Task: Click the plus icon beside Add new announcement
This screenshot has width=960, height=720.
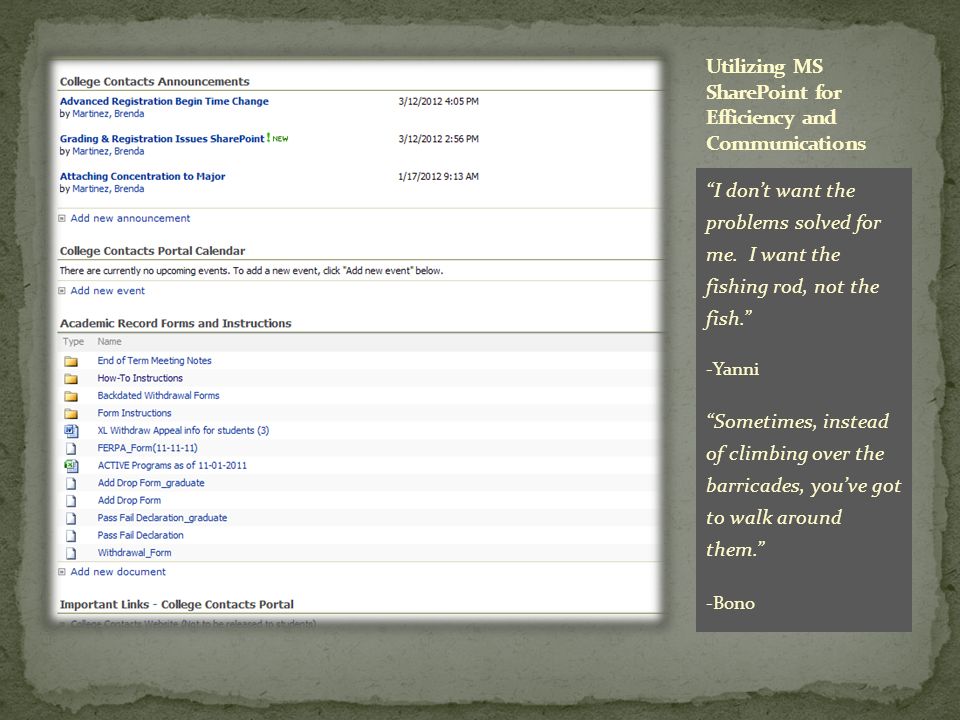Action: point(62,218)
